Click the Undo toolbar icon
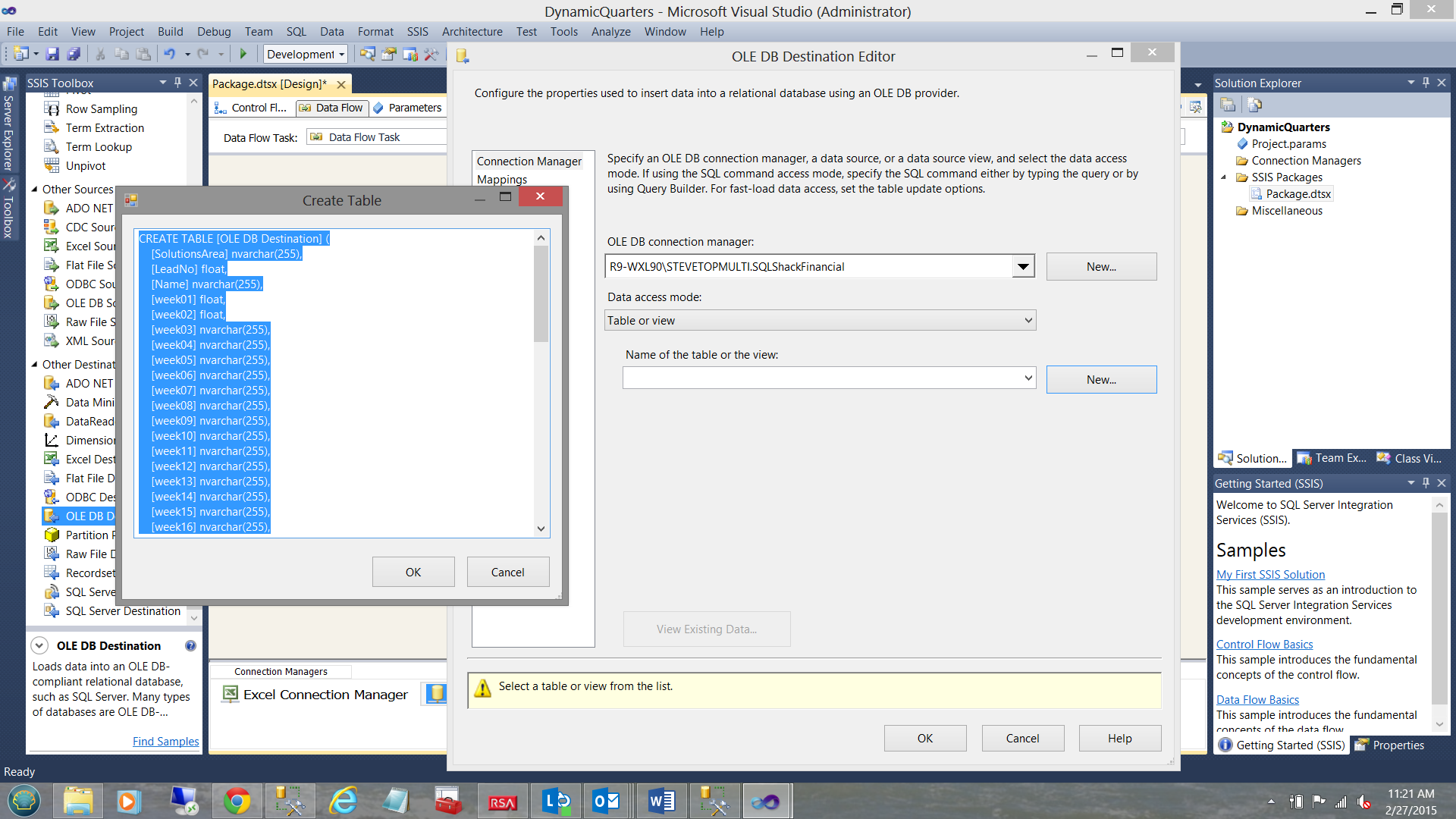Image resolution: width=1456 pixels, height=819 pixels. click(169, 54)
